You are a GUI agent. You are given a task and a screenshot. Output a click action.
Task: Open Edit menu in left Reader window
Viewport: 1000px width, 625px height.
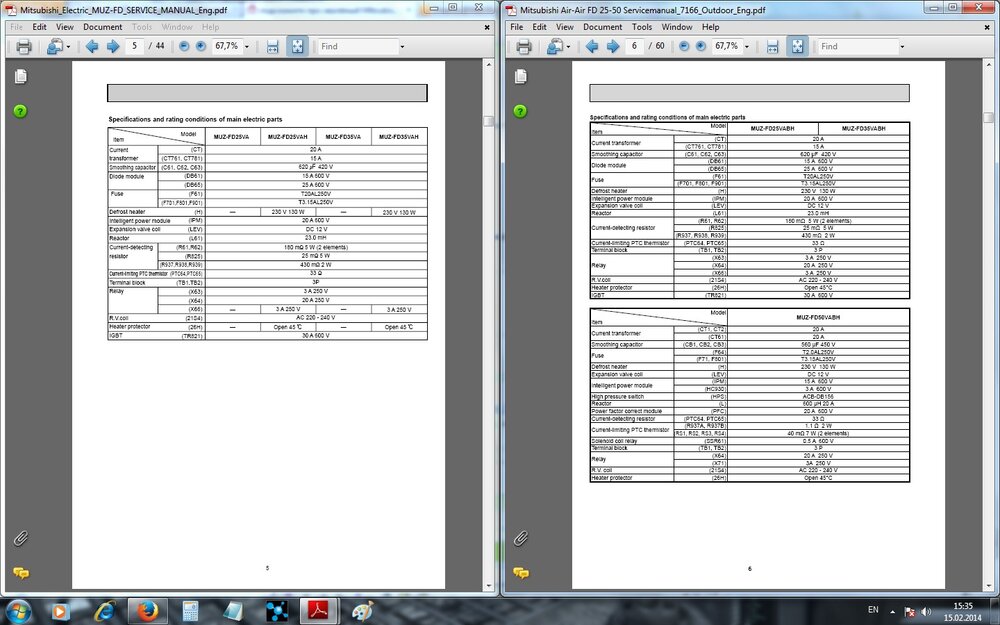pos(40,27)
